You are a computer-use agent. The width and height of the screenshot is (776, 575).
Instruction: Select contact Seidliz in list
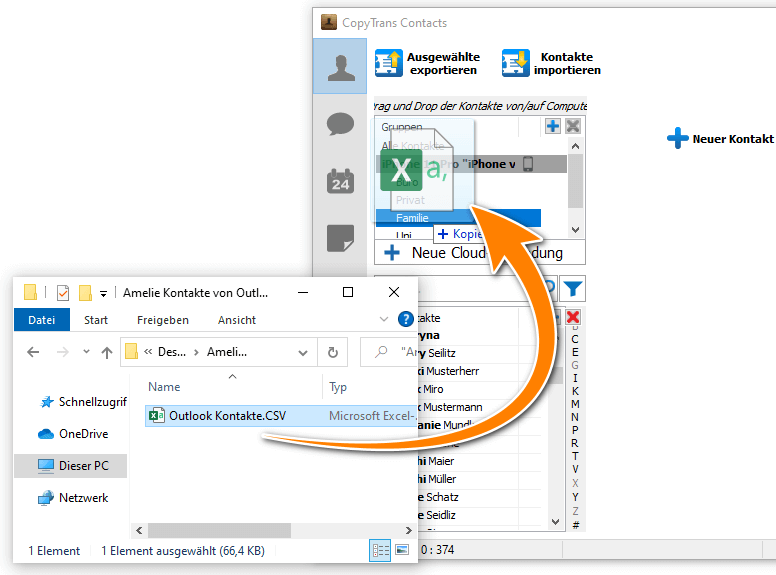(479, 515)
